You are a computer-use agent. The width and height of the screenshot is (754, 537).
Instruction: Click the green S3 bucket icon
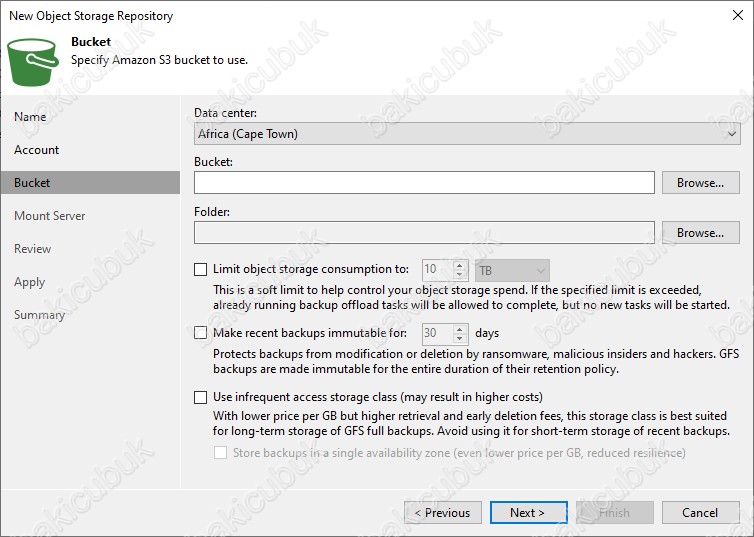coord(32,62)
